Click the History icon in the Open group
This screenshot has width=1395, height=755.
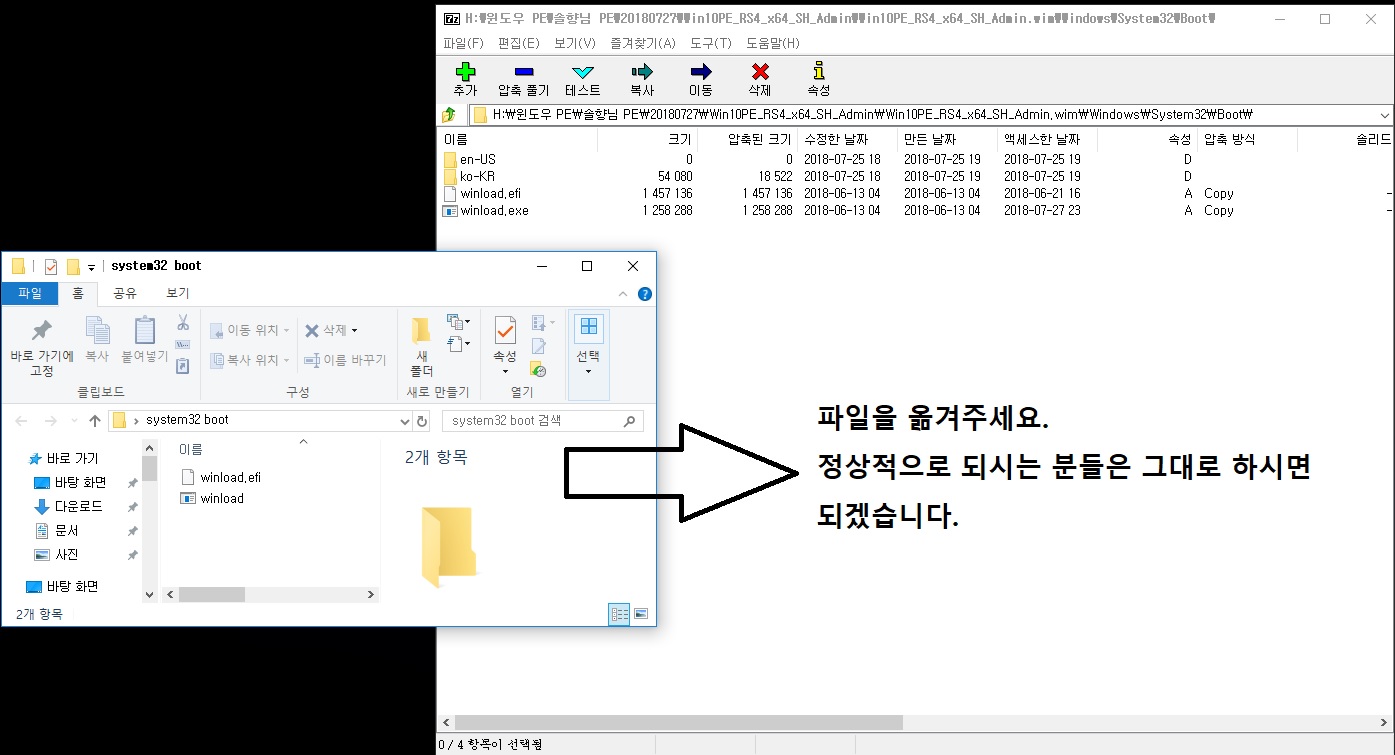(x=539, y=369)
